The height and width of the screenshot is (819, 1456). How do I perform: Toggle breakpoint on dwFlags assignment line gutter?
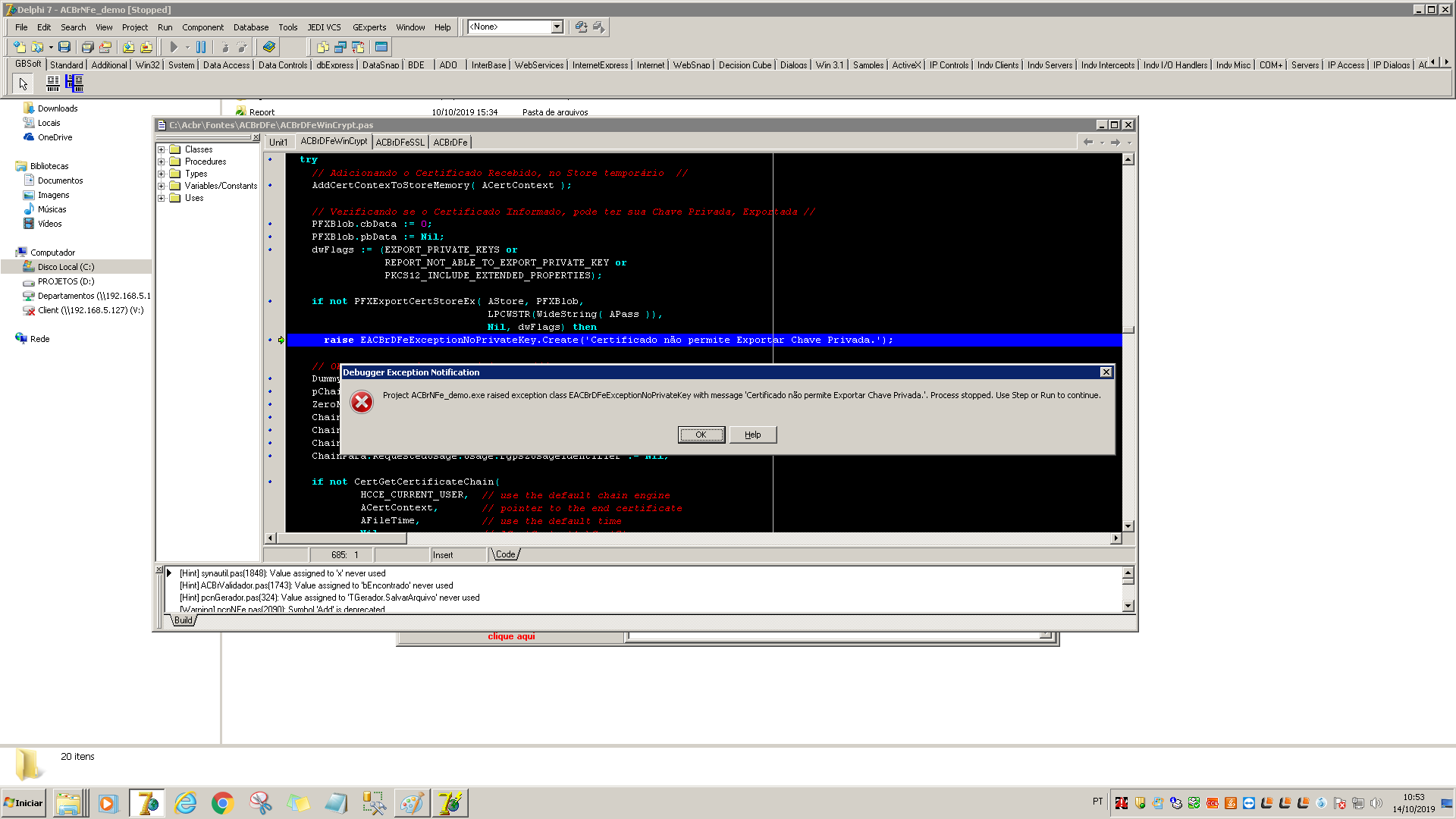[x=270, y=249]
